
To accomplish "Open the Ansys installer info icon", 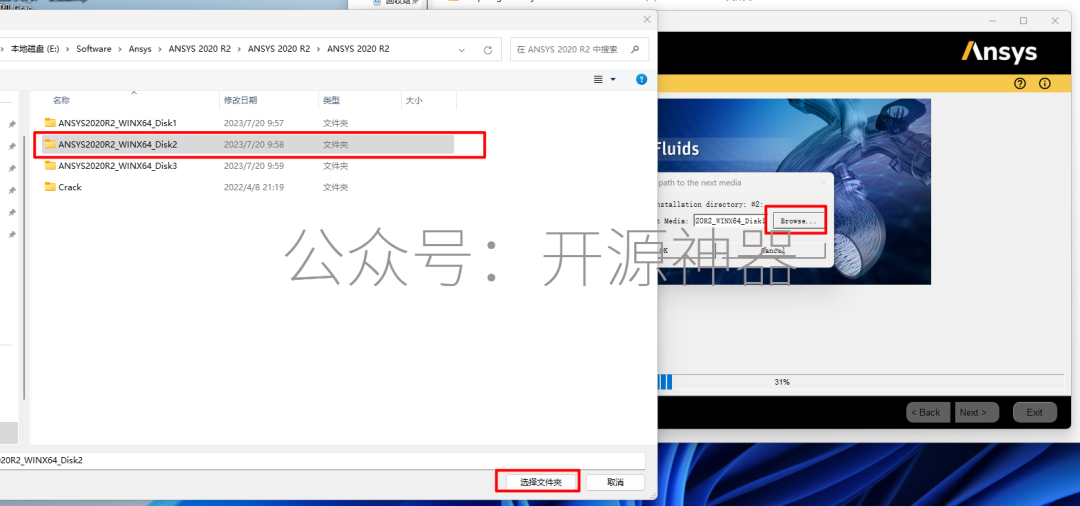I will point(1045,83).
